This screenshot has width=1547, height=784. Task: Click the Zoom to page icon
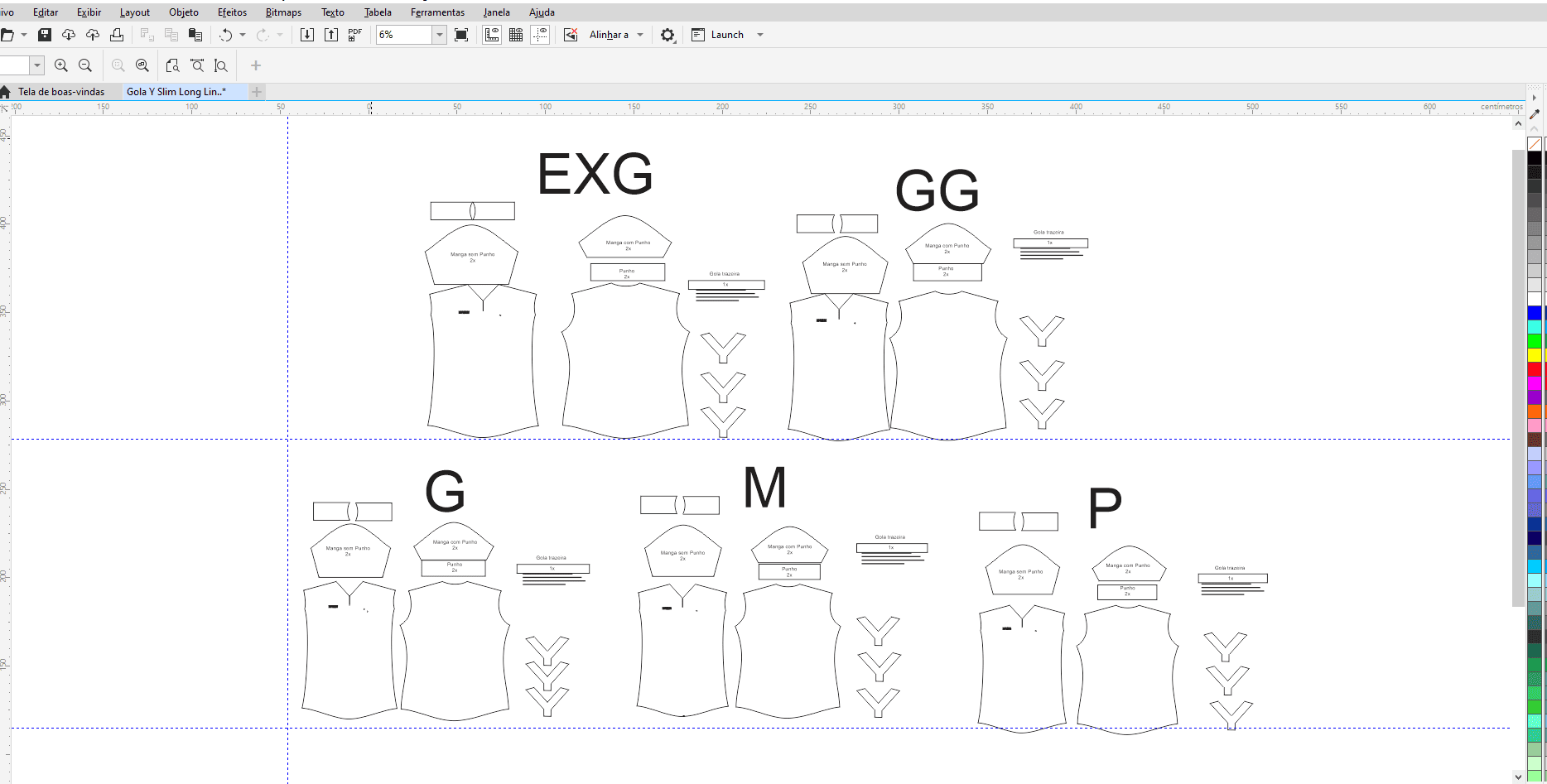(172, 65)
